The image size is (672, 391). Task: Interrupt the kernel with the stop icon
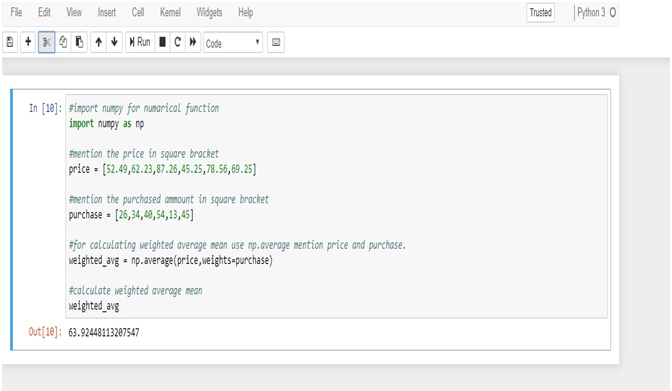(162, 42)
